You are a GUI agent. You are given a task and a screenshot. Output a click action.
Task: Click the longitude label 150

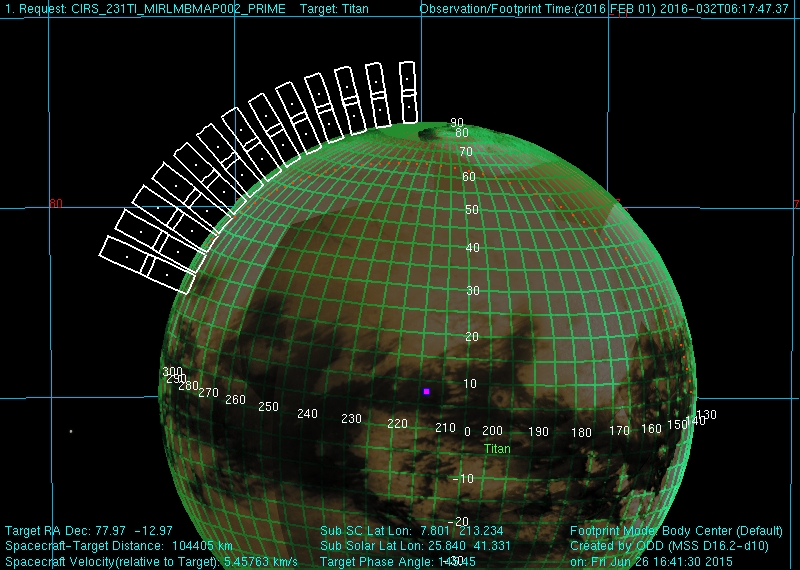(677, 425)
